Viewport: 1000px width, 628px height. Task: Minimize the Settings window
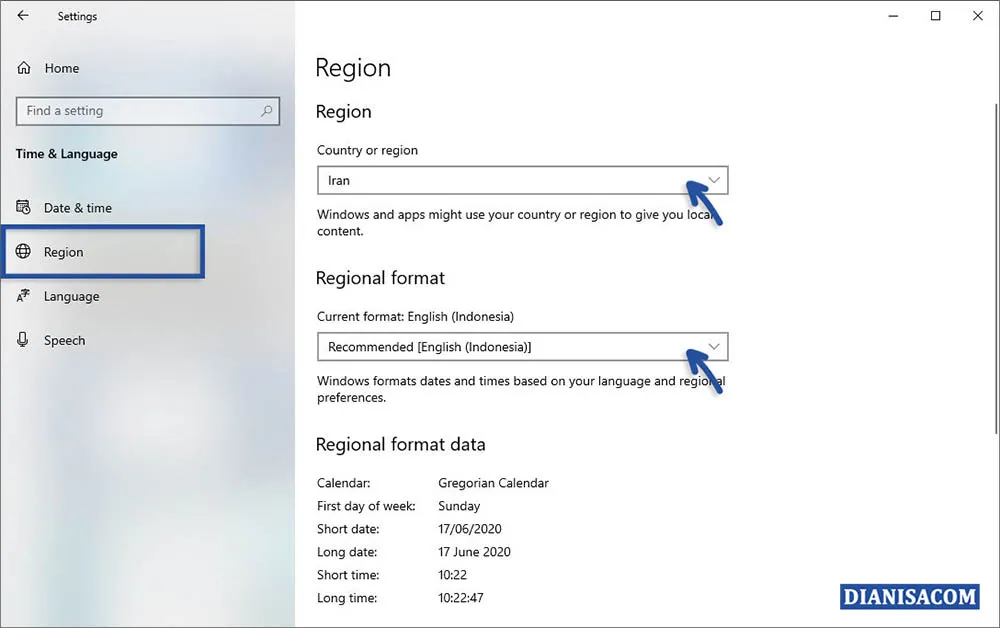(x=892, y=16)
